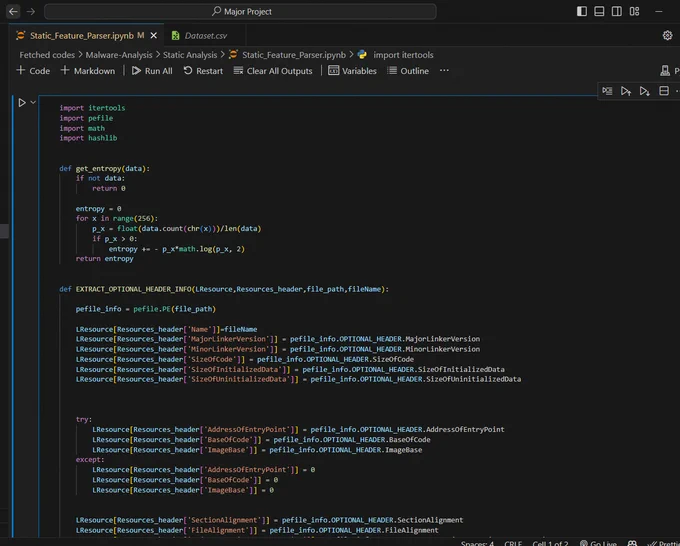680x546 pixels.
Task: Switch to Static_Feature_Parser.ipynb tab
Action: click(82, 36)
